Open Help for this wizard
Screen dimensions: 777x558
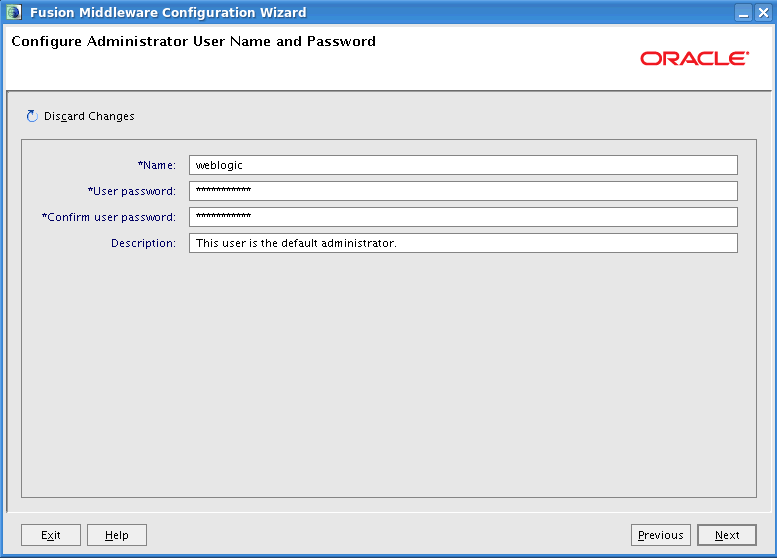117,535
